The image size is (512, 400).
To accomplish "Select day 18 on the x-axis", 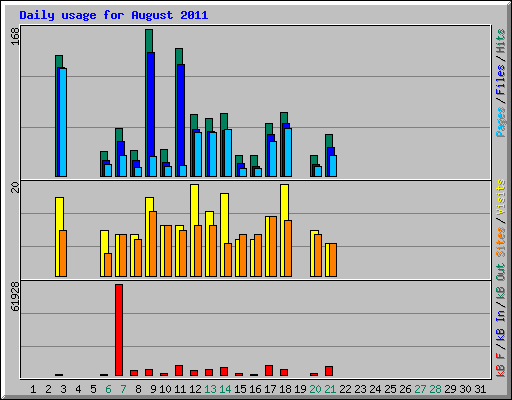I will pyautogui.click(x=285, y=389).
